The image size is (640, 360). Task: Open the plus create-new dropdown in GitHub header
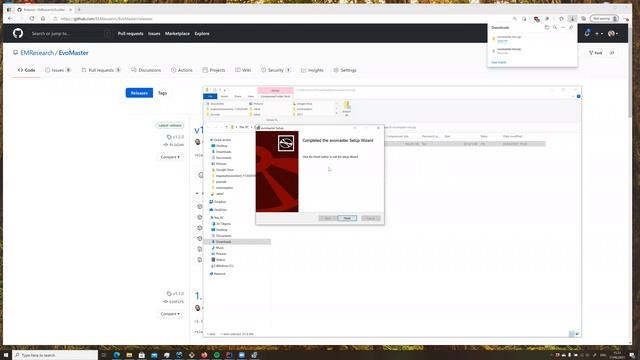pyautogui.click(x=599, y=33)
